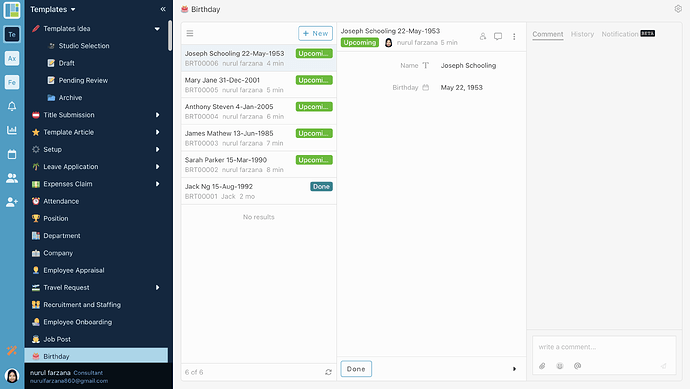This screenshot has height=389, width=690.
Task: Click the May 22, 1953 value
Action: coord(462,88)
